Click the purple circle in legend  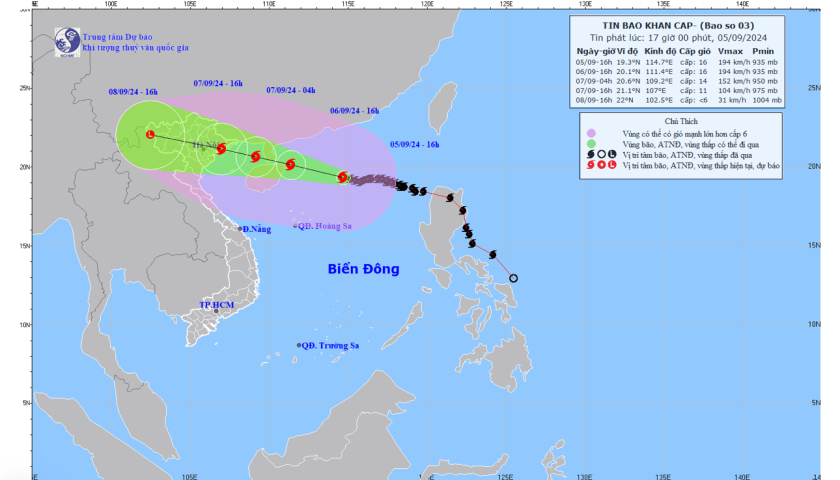pyautogui.click(x=593, y=133)
